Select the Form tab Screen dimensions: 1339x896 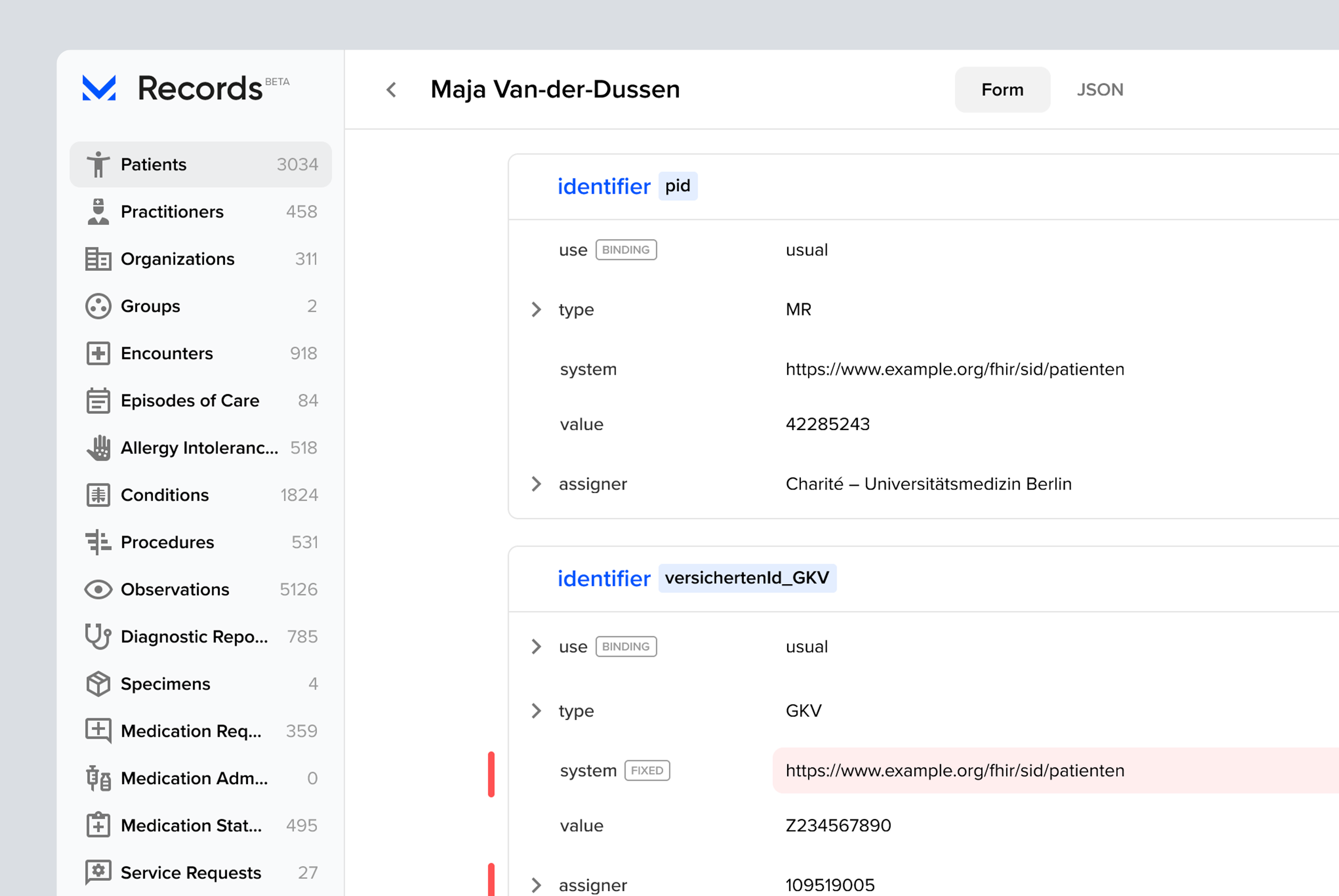click(1002, 90)
